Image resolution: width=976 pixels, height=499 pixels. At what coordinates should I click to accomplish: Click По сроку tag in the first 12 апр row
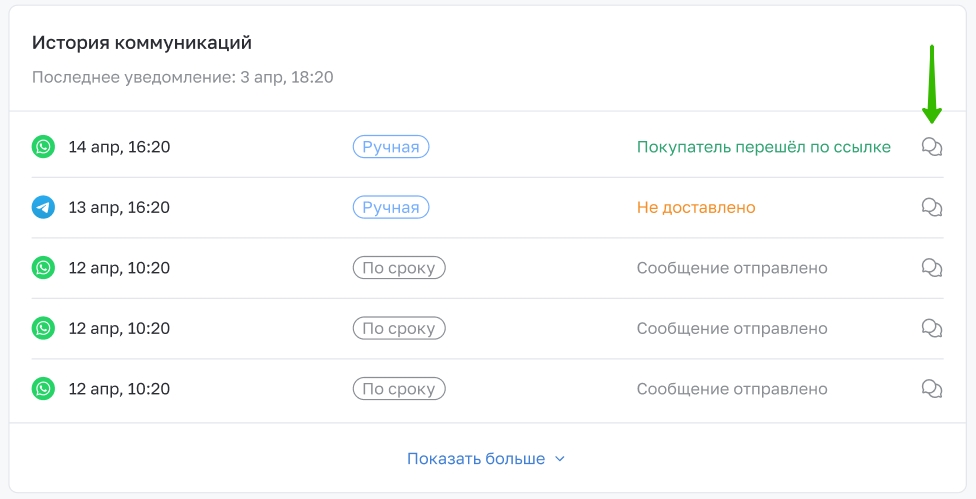coord(399,268)
